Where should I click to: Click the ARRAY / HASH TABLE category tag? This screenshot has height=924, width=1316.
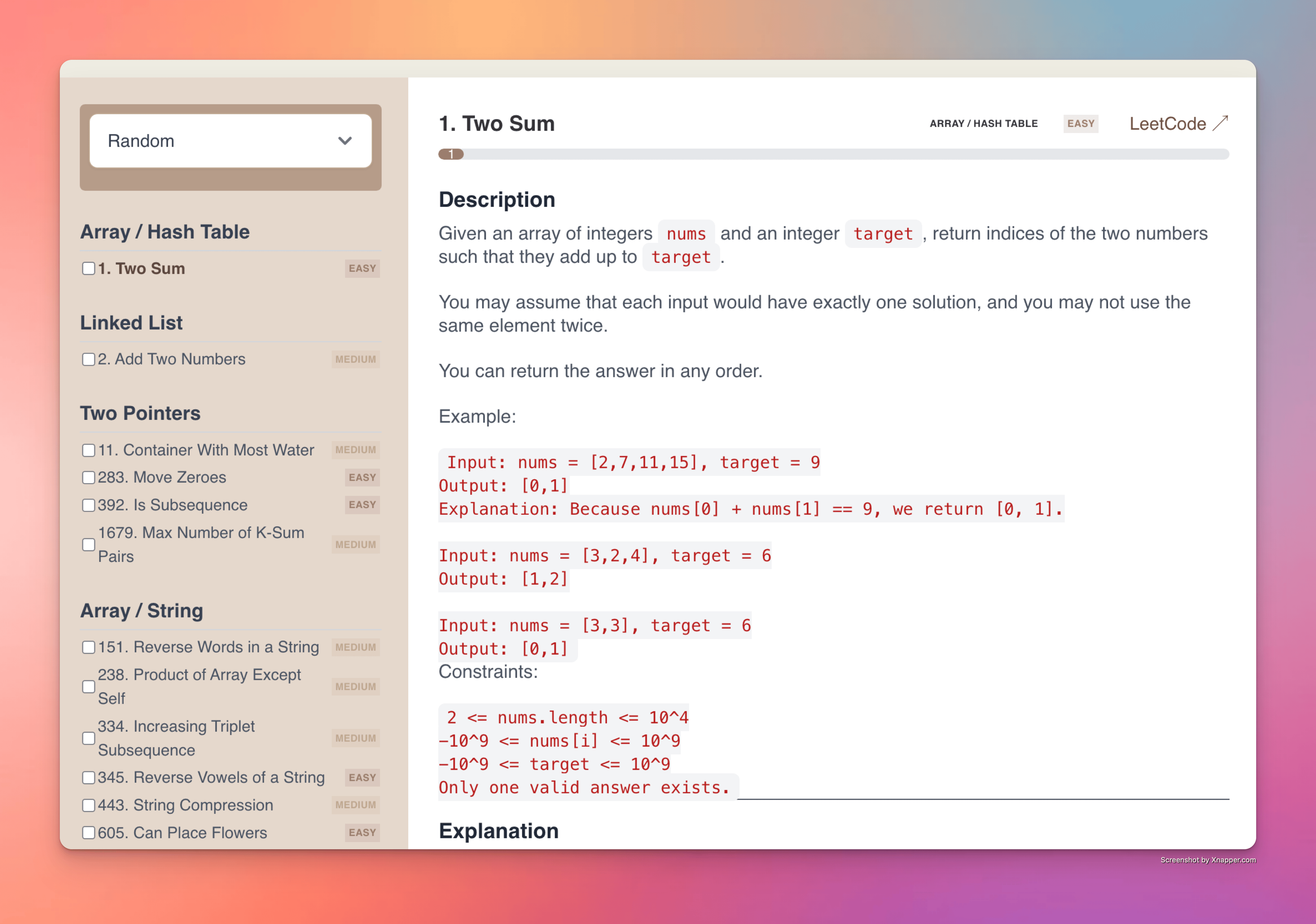(984, 124)
